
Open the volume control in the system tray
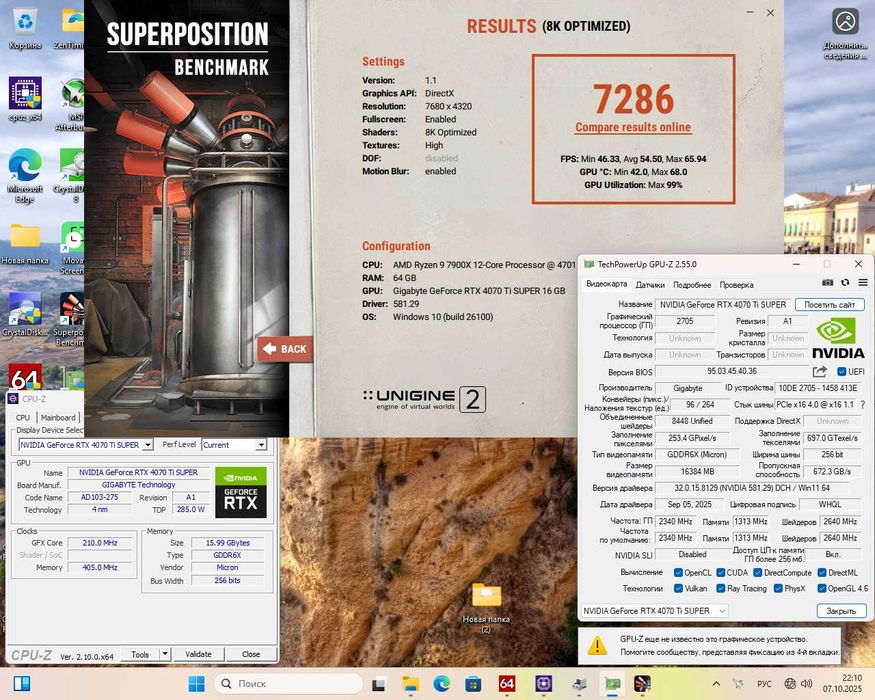806,683
